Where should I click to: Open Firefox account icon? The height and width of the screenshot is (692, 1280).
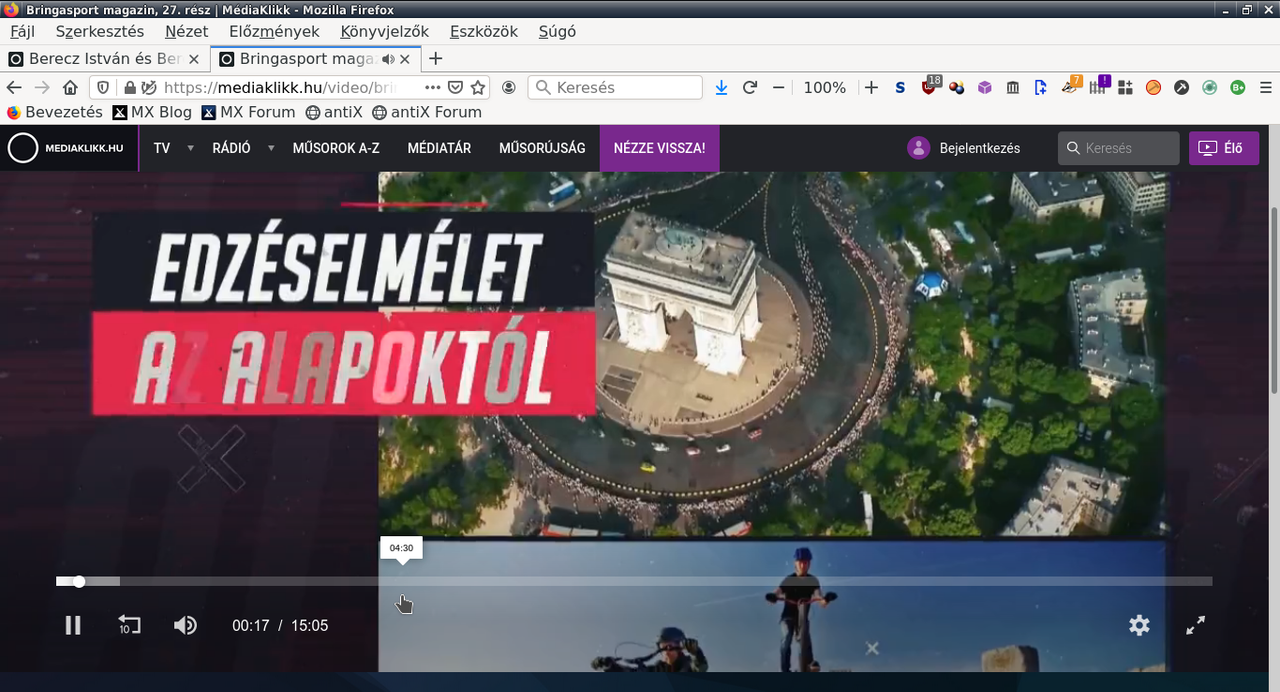coord(509,87)
